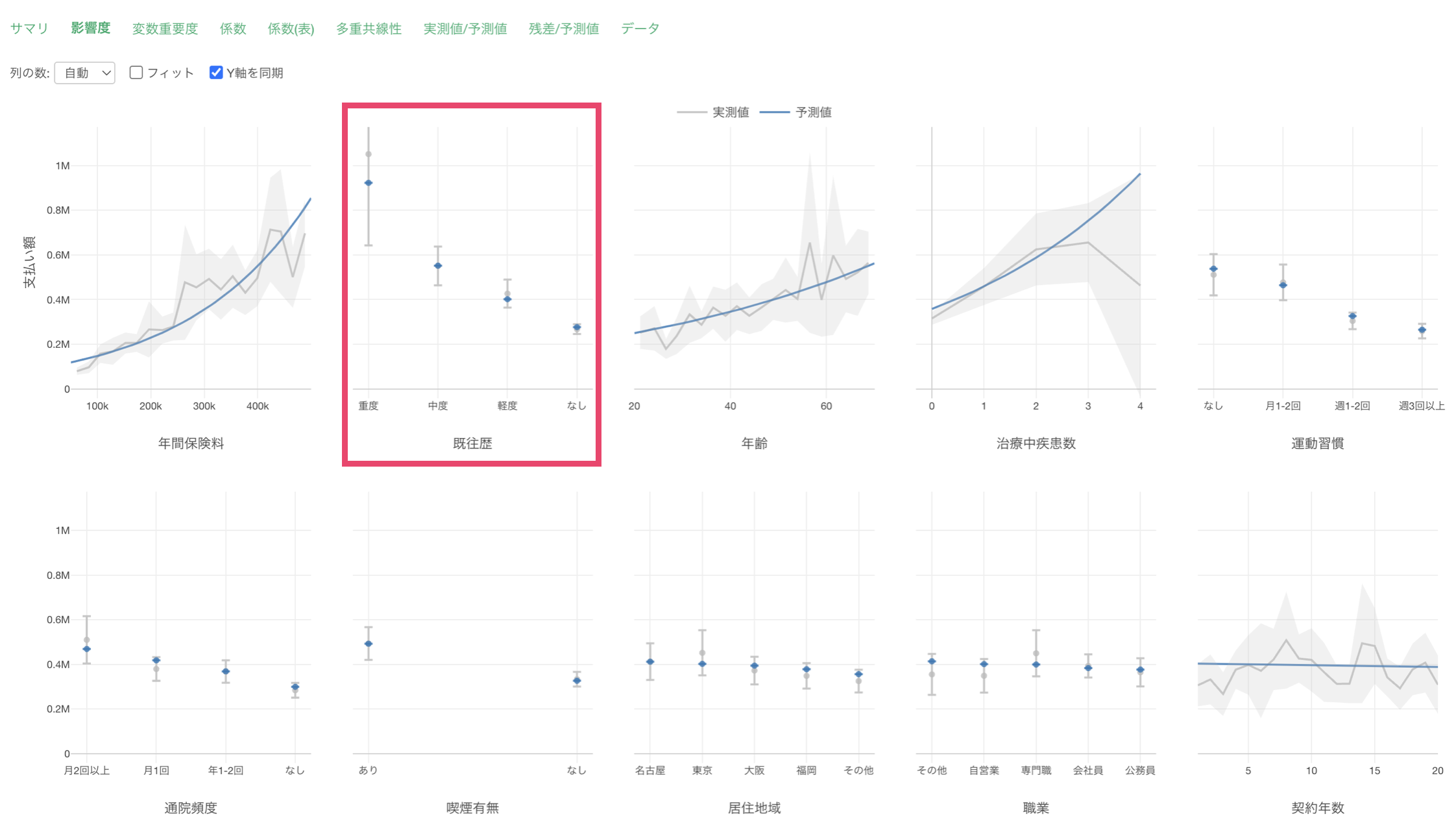The width and height of the screenshot is (1456, 832).
Task: Click the 治療中疾患数 chart title
Action: tap(1036, 443)
